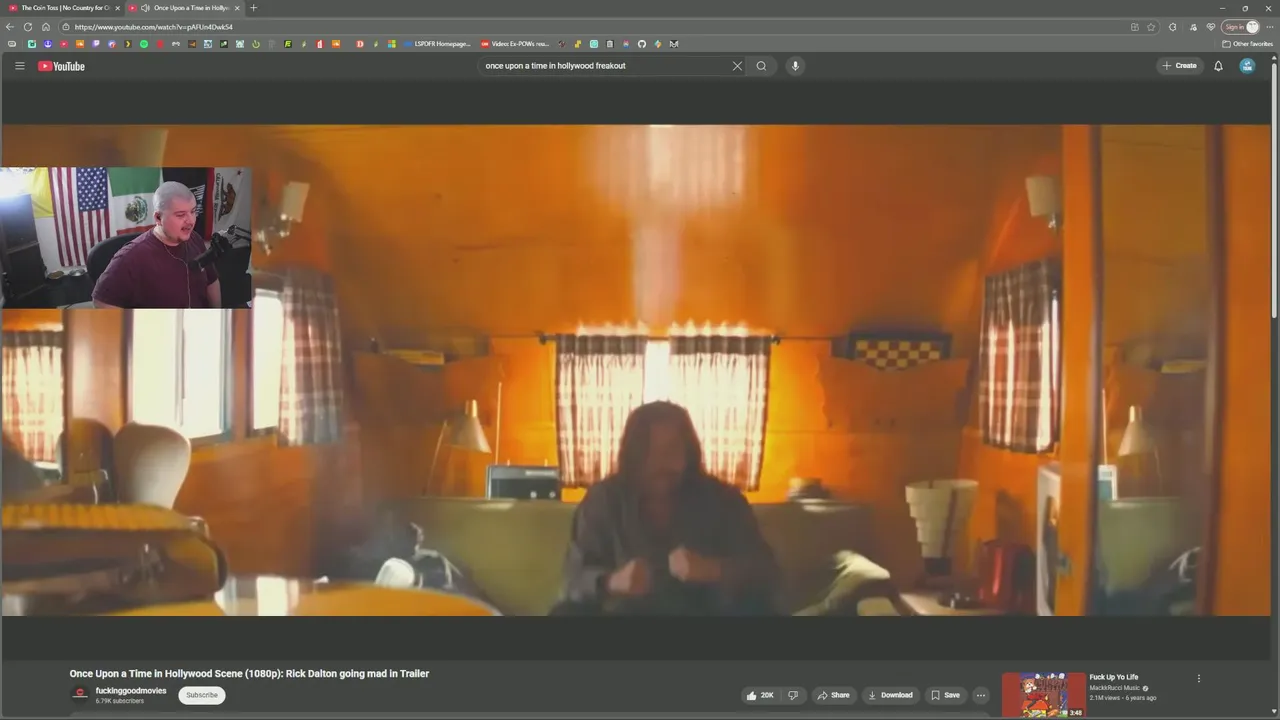Open browser extensions button
Image resolution: width=1280 pixels, height=720 pixels.
[x=1173, y=27]
